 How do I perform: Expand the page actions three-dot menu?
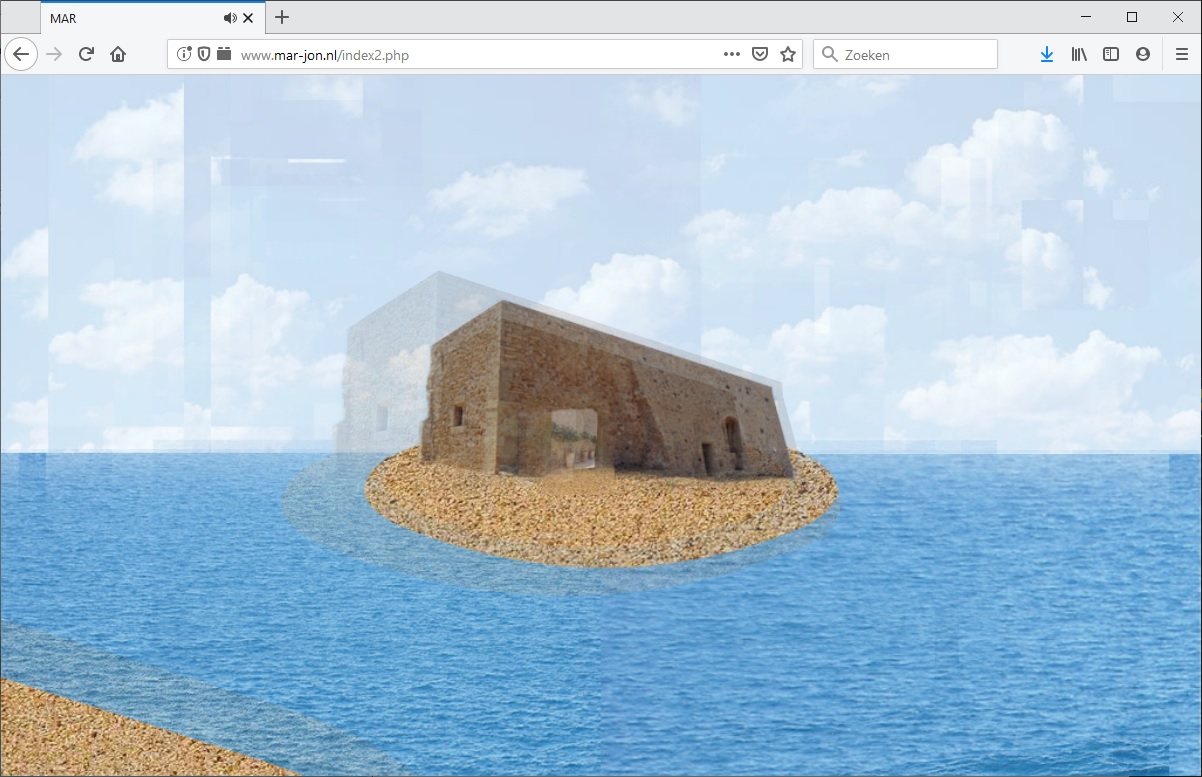click(732, 54)
